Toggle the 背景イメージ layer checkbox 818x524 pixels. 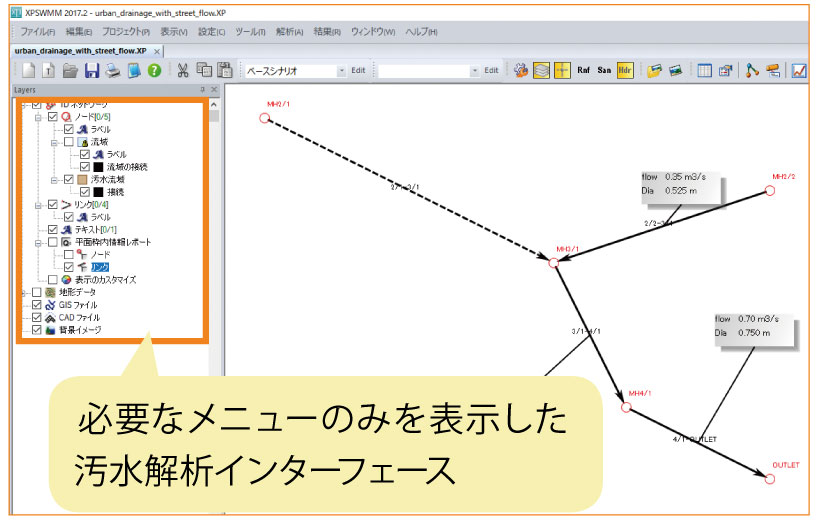[x=37, y=330]
